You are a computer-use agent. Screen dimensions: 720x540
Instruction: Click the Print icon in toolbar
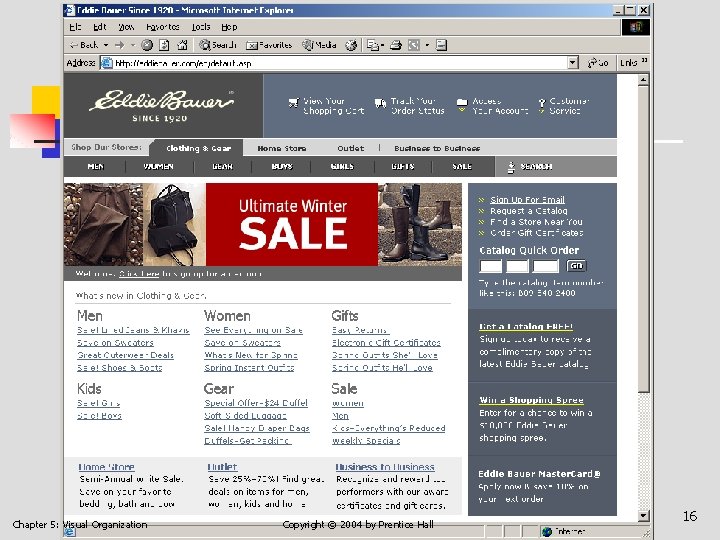pyautogui.click(x=396, y=45)
